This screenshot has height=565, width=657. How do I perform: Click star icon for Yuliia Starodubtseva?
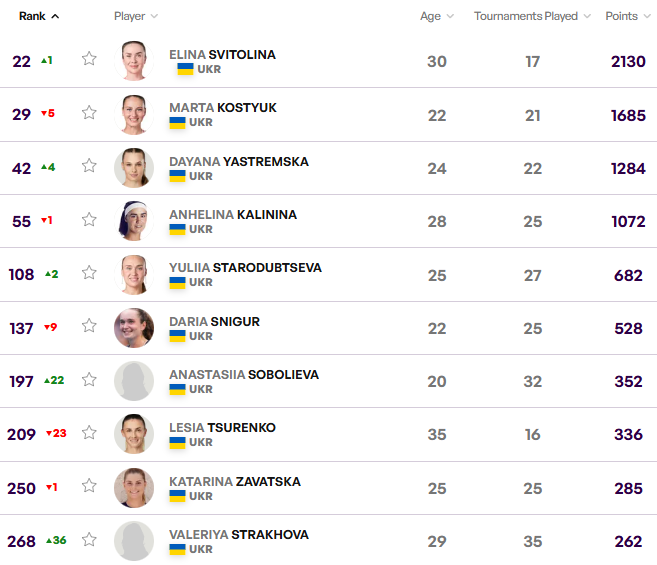[x=89, y=273]
